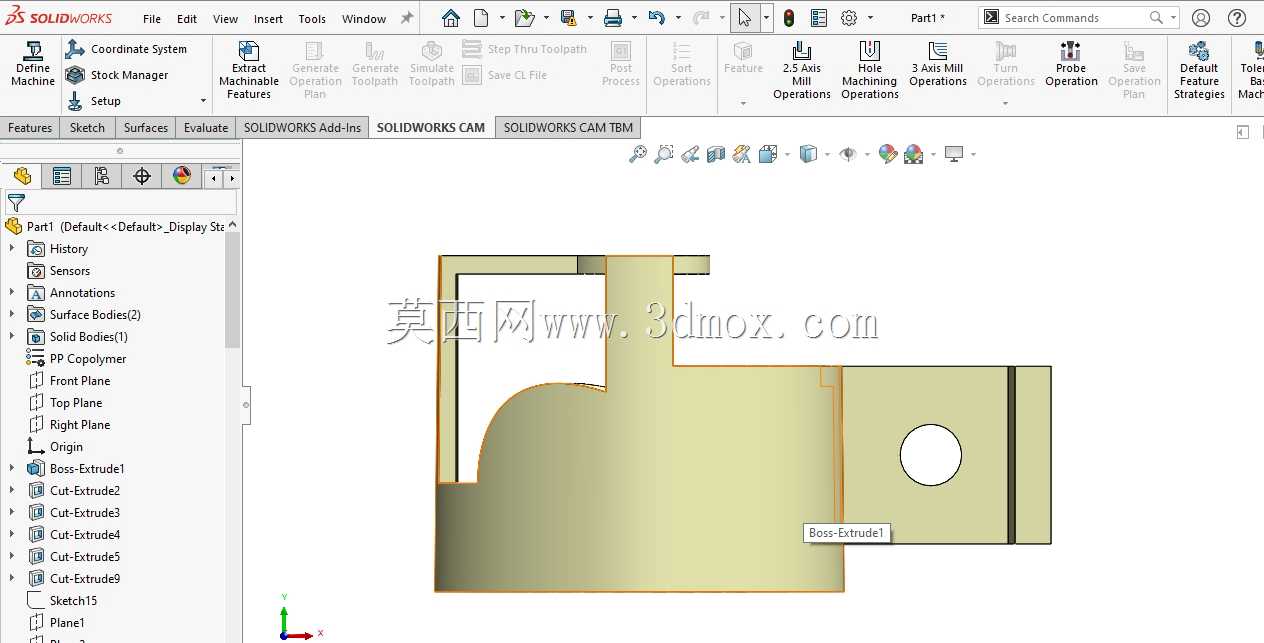Expand the Boss-Extrude1 feature node

12,468
